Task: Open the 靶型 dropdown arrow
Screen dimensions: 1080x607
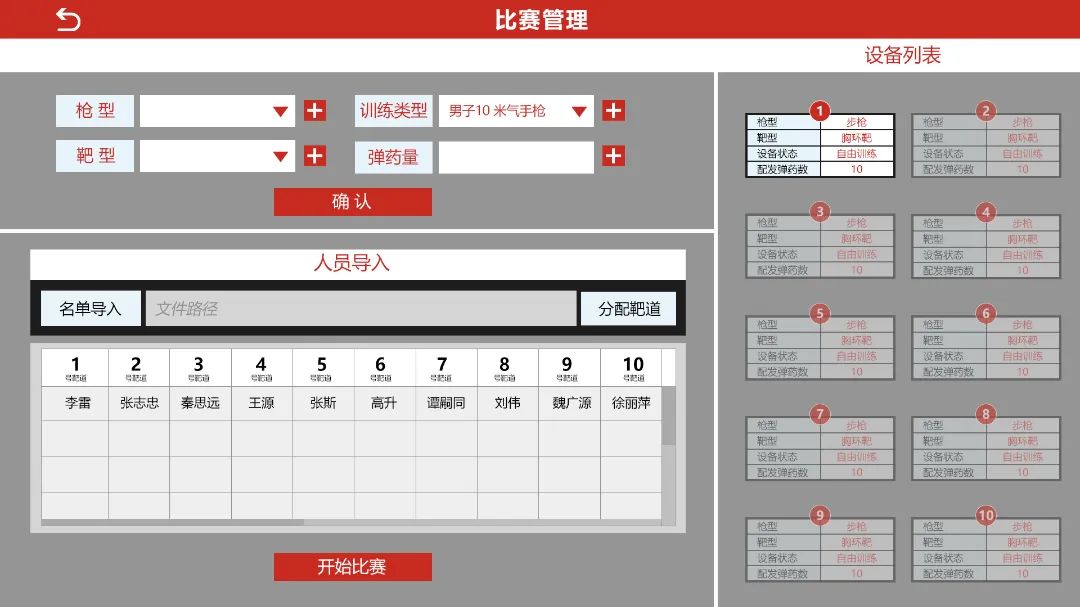Action: [280, 156]
